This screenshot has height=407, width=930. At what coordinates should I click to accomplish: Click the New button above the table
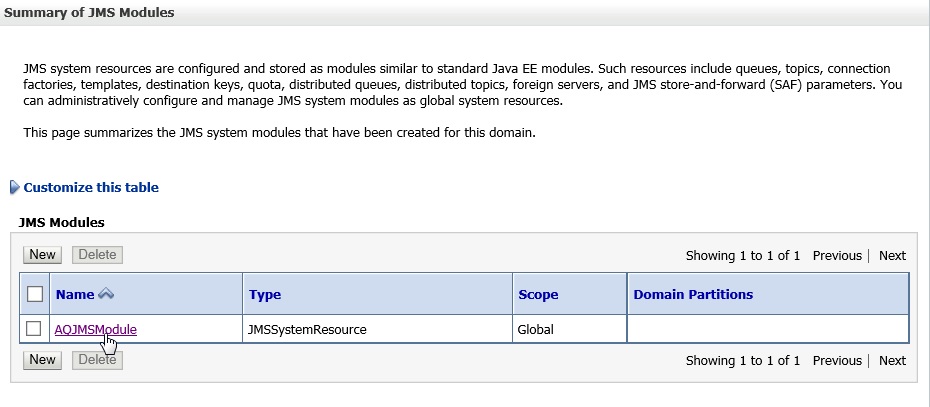42,255
